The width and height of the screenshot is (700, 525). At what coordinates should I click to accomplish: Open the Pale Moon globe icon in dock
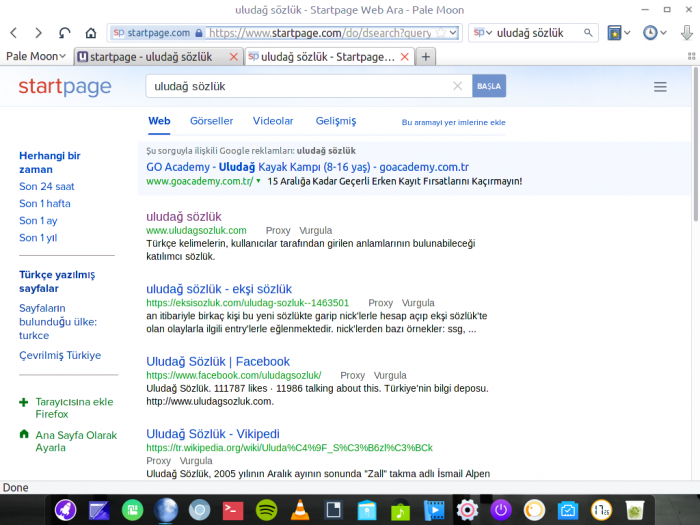(x=166, y=510)
